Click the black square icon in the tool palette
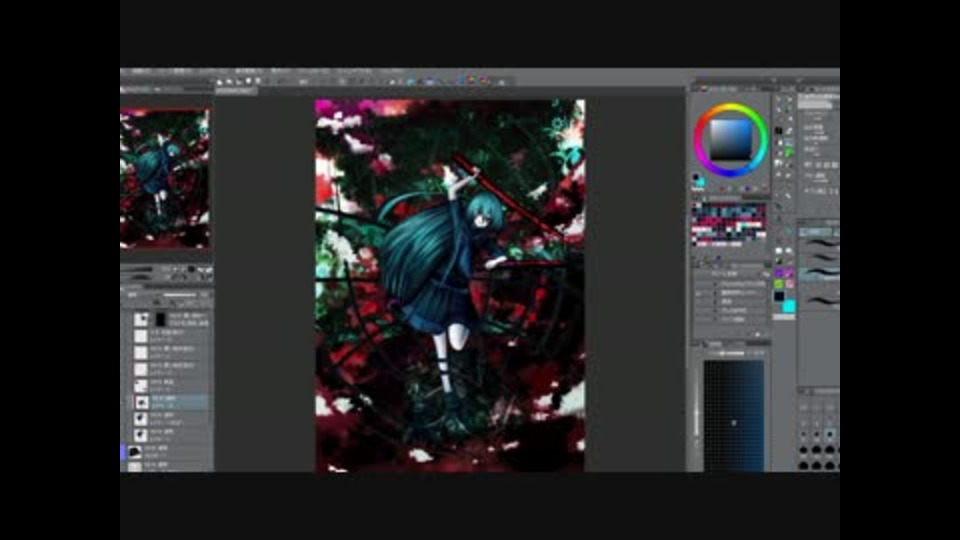 (779, 130)
